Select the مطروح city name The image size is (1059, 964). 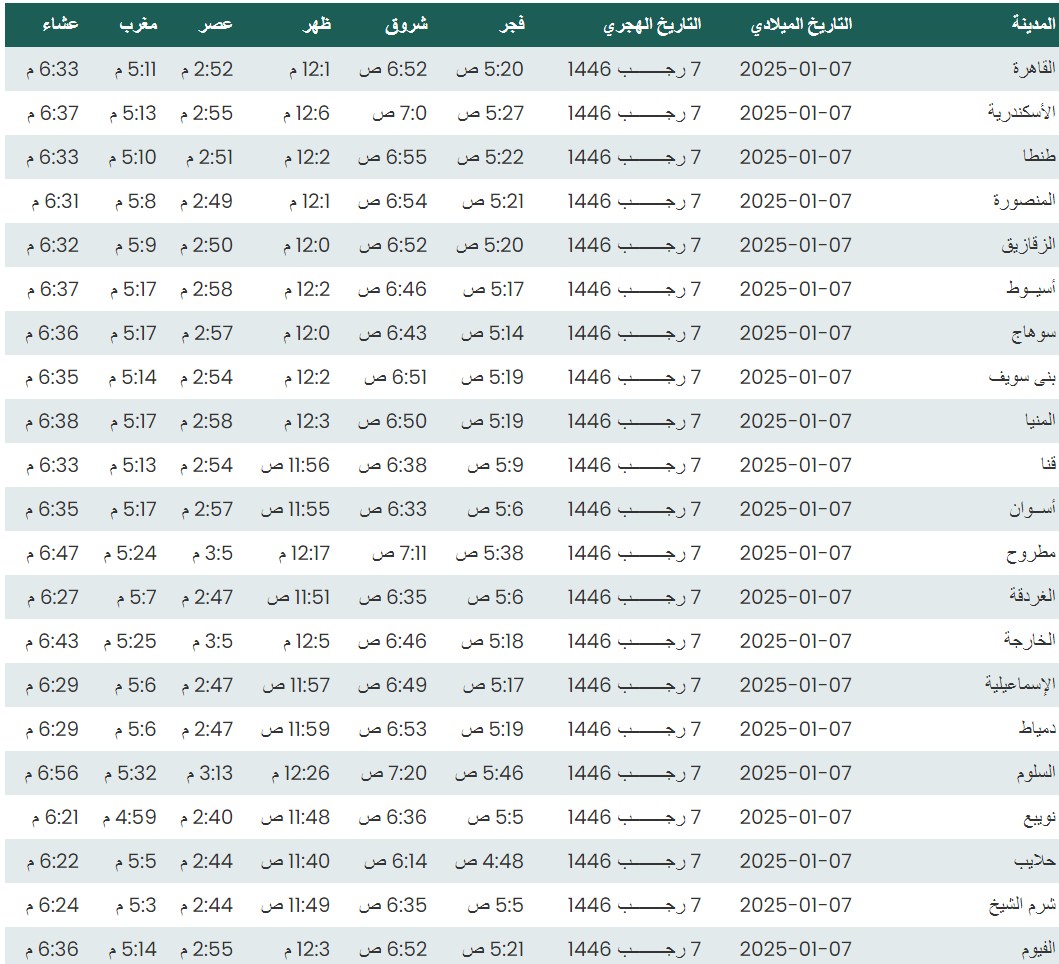1031,553
